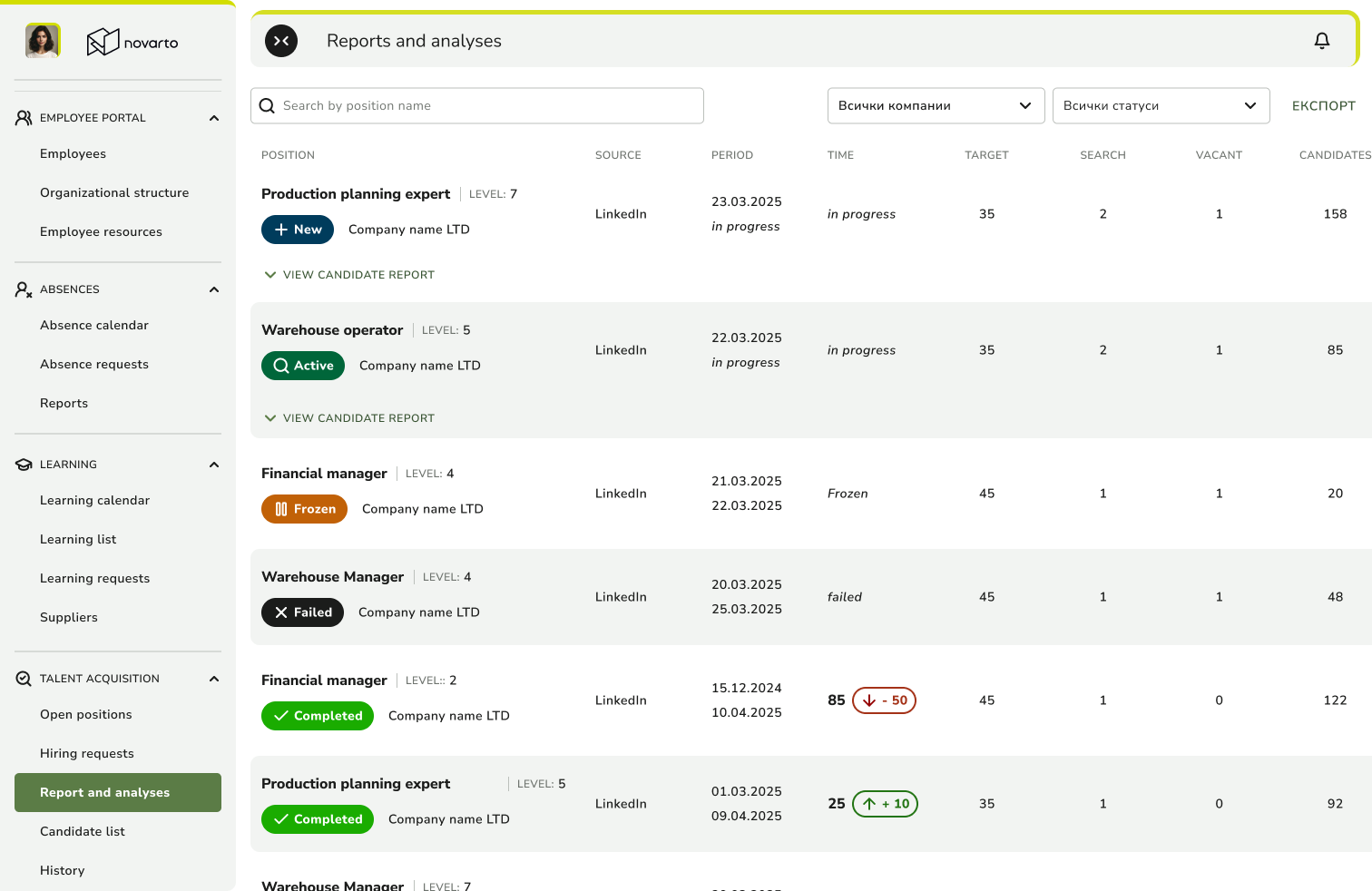Collapse the Talent Acquisition section
Viewport: 1372px width, 891px height.
214,679
